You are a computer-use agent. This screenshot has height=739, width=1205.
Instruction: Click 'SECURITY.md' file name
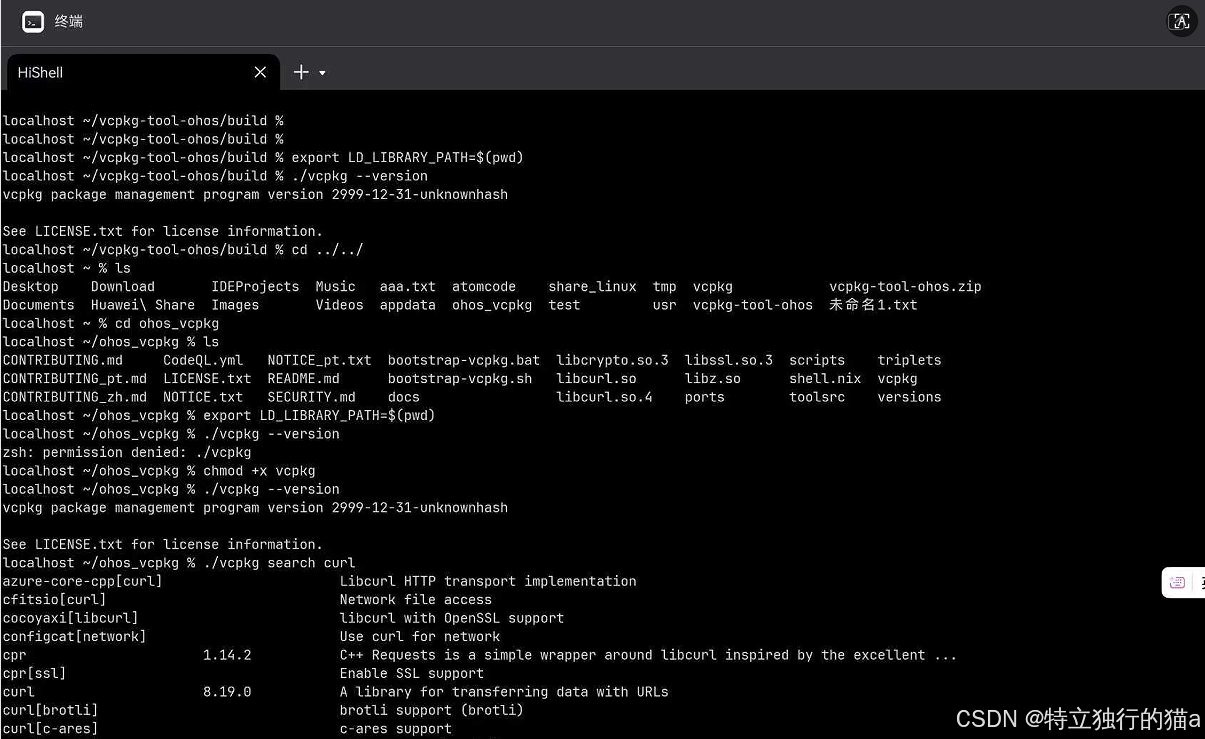[311, 397]
